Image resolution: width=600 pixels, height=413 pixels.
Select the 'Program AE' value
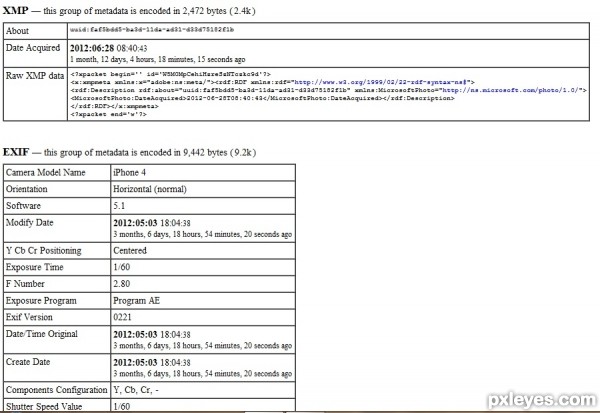pyautogui.click(x=136, y=301)
